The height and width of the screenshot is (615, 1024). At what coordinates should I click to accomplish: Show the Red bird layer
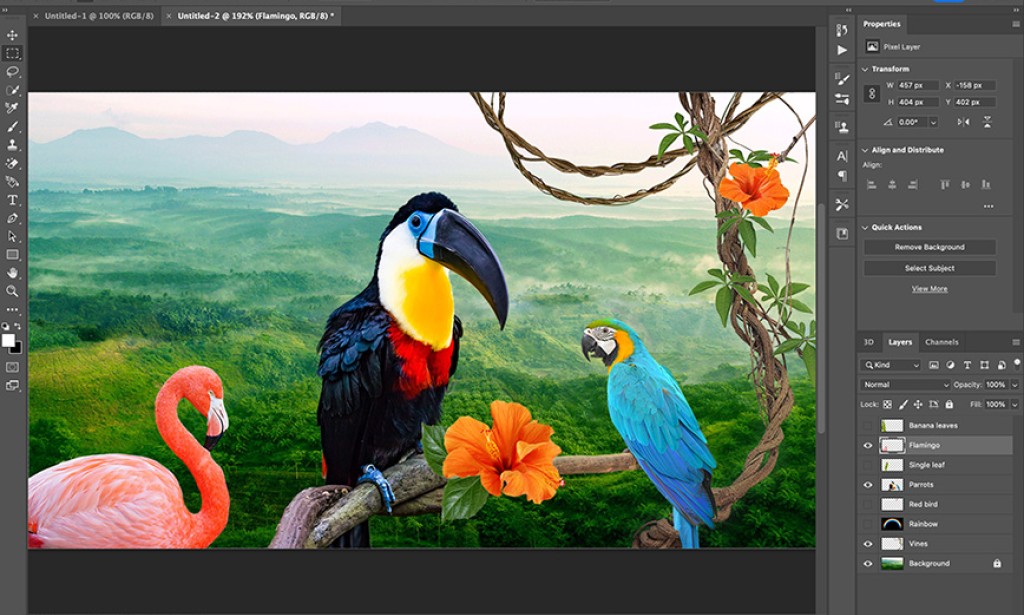coord(867,504)
